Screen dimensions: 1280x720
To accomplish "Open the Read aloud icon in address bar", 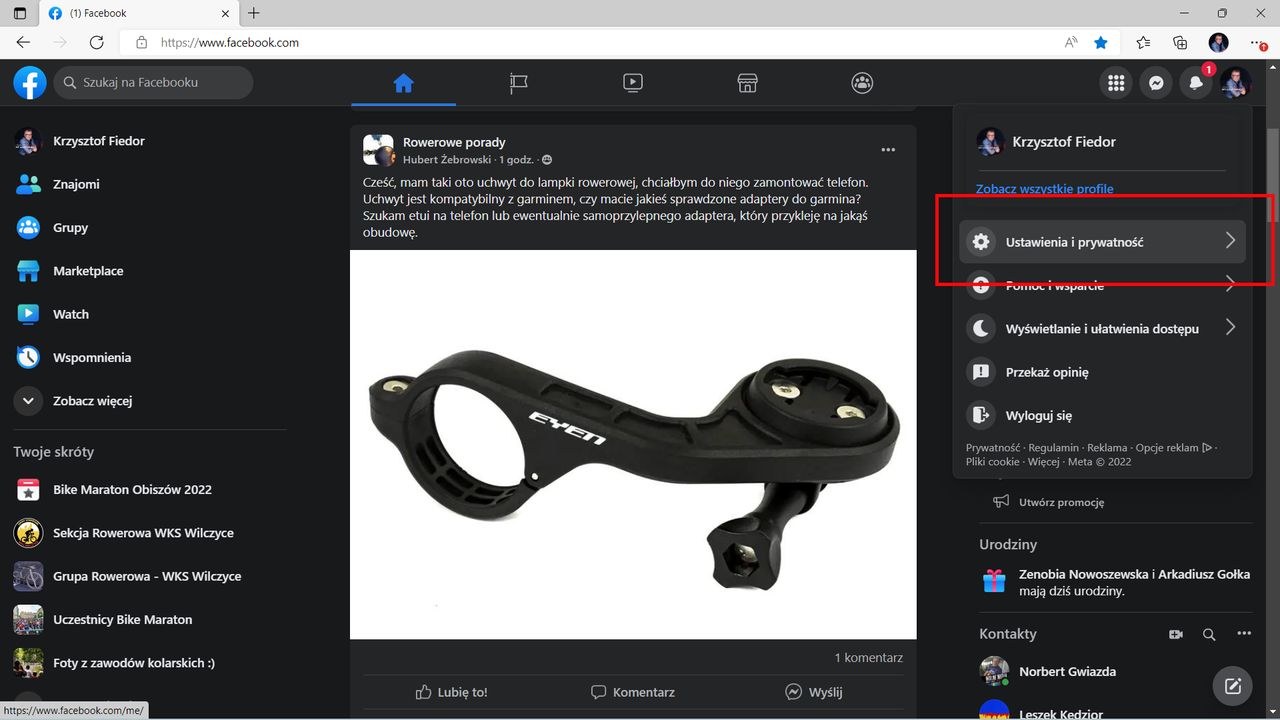I will [1071, 43].
